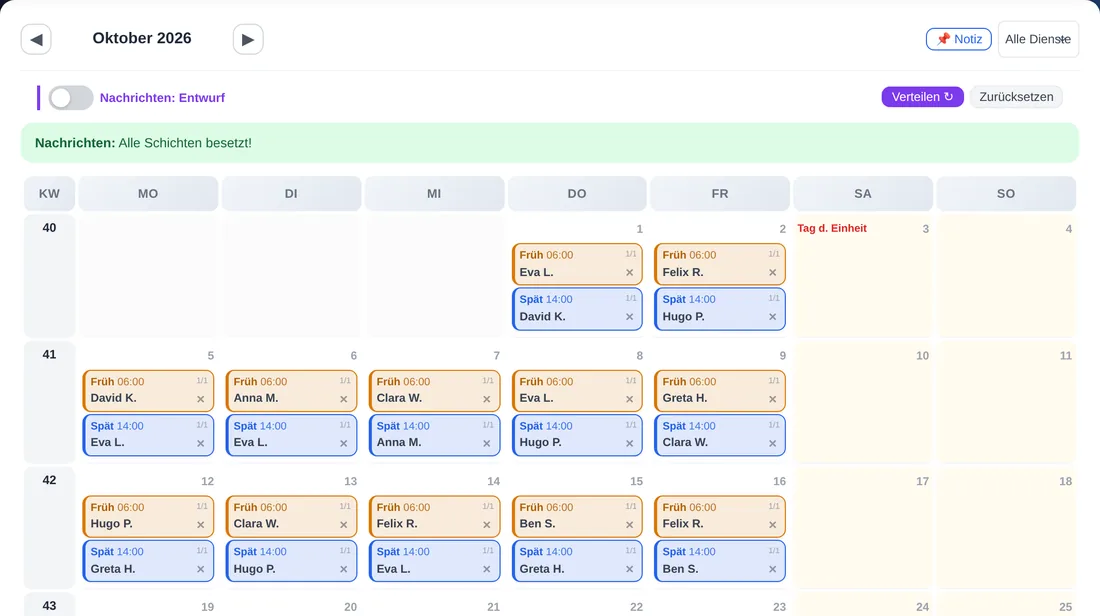This screenshot has height=616, width=1100.
Task: Remove Ben S. from Spät shift October 16
Action: (x=772, y=569)
